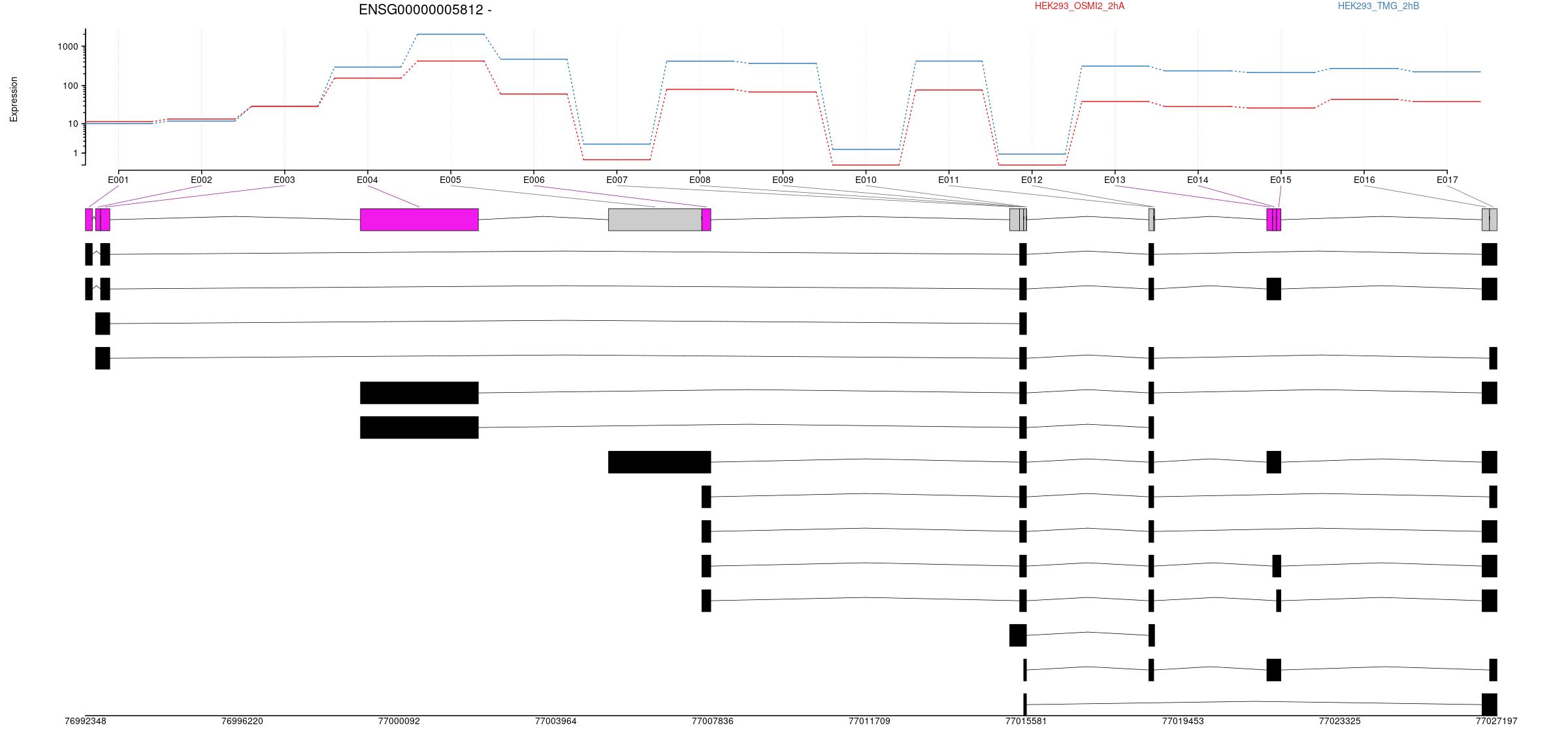This screenshot has height=732, width=1568.
Task: Click genomic coordinate 76992348
Action: pyautogui.click(x=86, y=722)
